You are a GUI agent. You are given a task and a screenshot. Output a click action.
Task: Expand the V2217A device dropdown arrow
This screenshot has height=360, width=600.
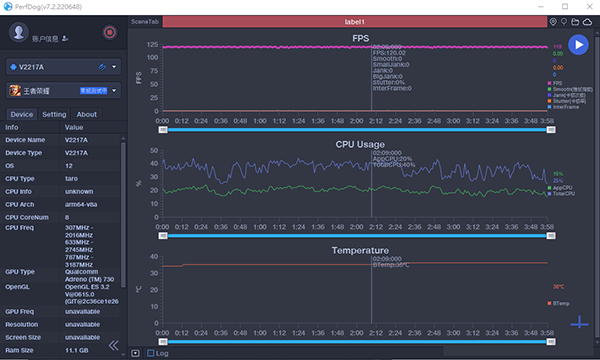click(114, 67)
